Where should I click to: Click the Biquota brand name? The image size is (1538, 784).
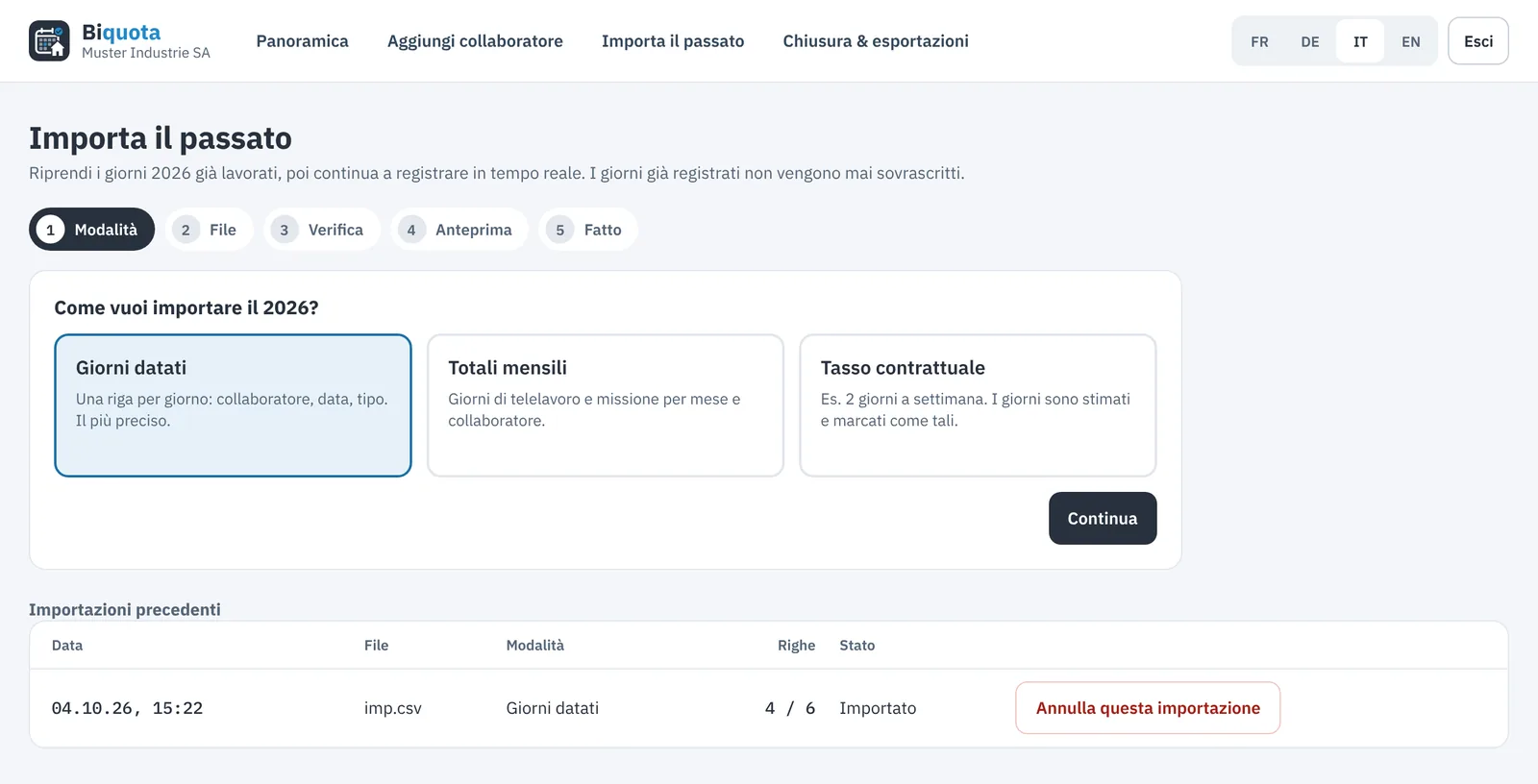click(x=121, y=33)
